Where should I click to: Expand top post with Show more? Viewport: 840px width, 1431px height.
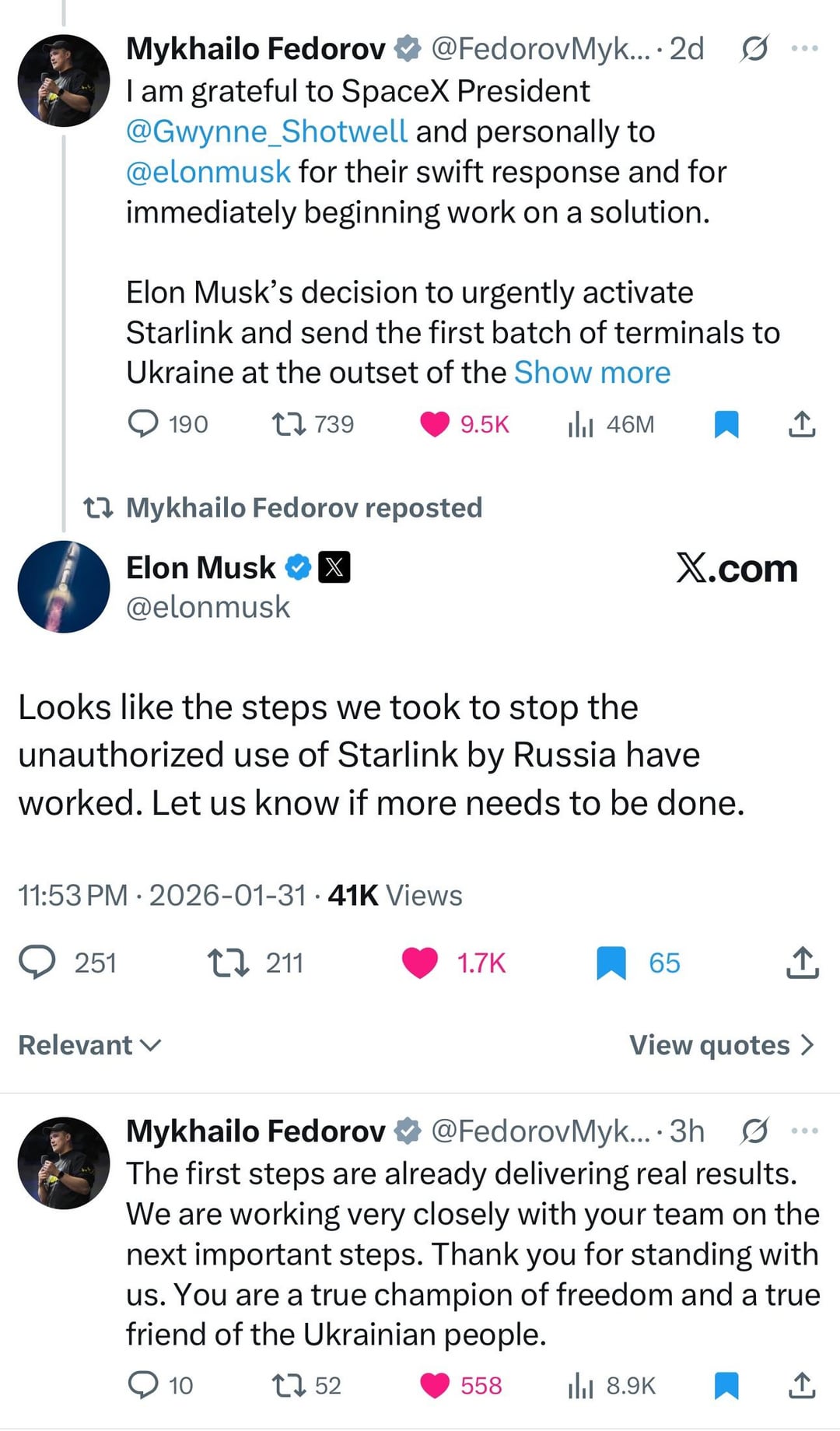592,373
